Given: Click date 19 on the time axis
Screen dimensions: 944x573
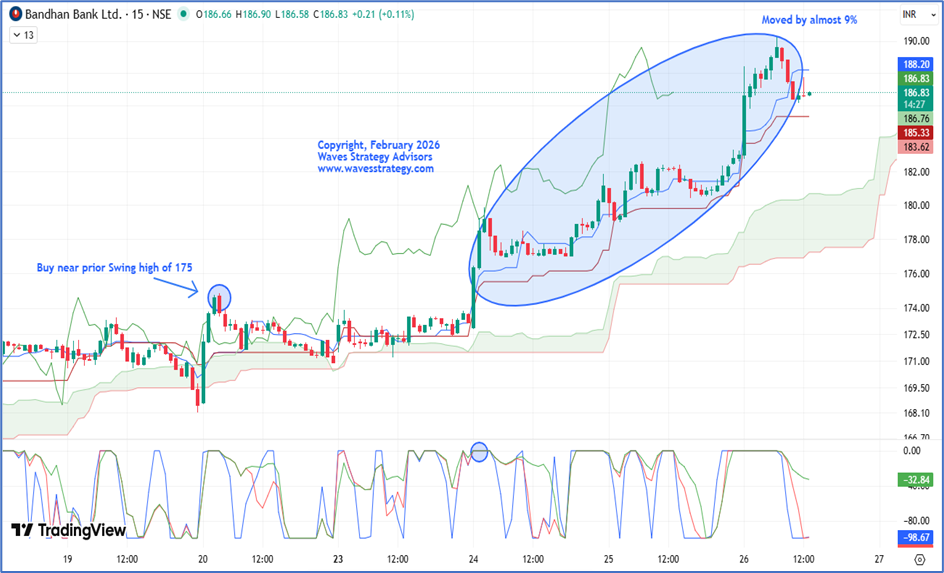Looking at the screenshot, I should [x=67, y=558].
